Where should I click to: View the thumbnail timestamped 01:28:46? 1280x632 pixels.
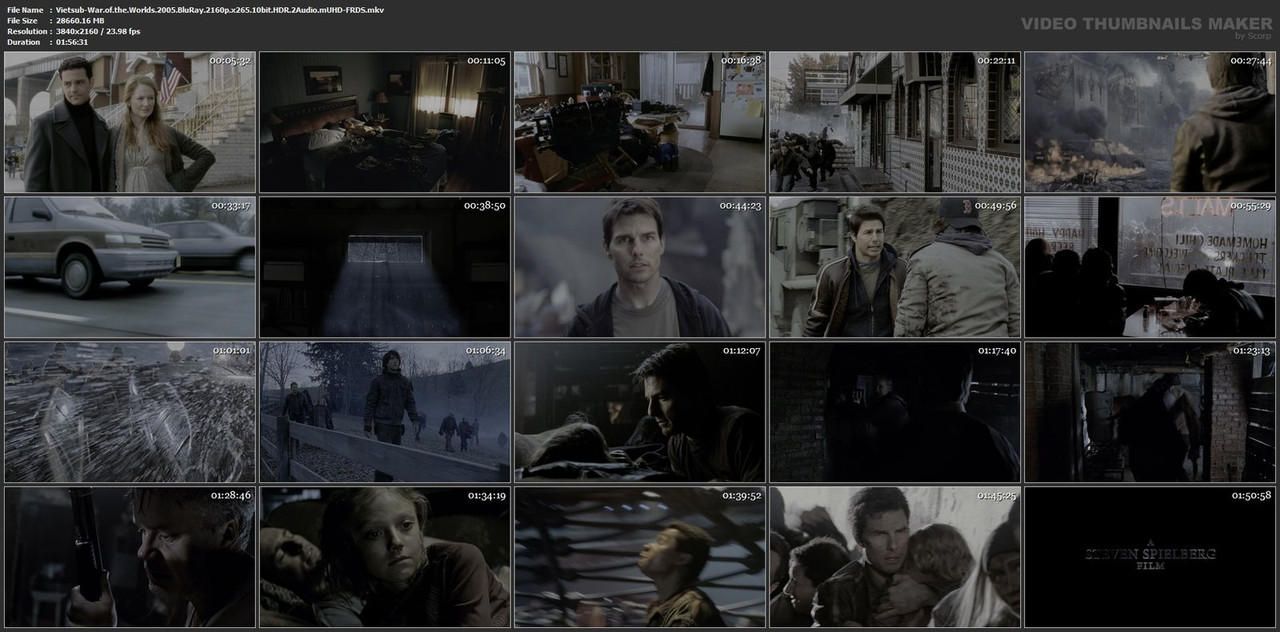[x=130, y=557]
